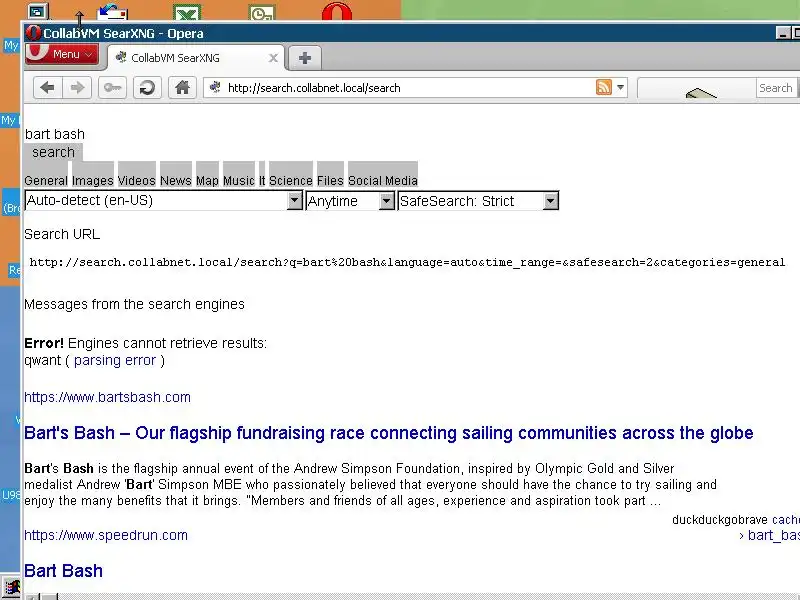Open Bart's Bash flagship fundraising race result
The image size is (800, 600).
click(x=389, y=433)
